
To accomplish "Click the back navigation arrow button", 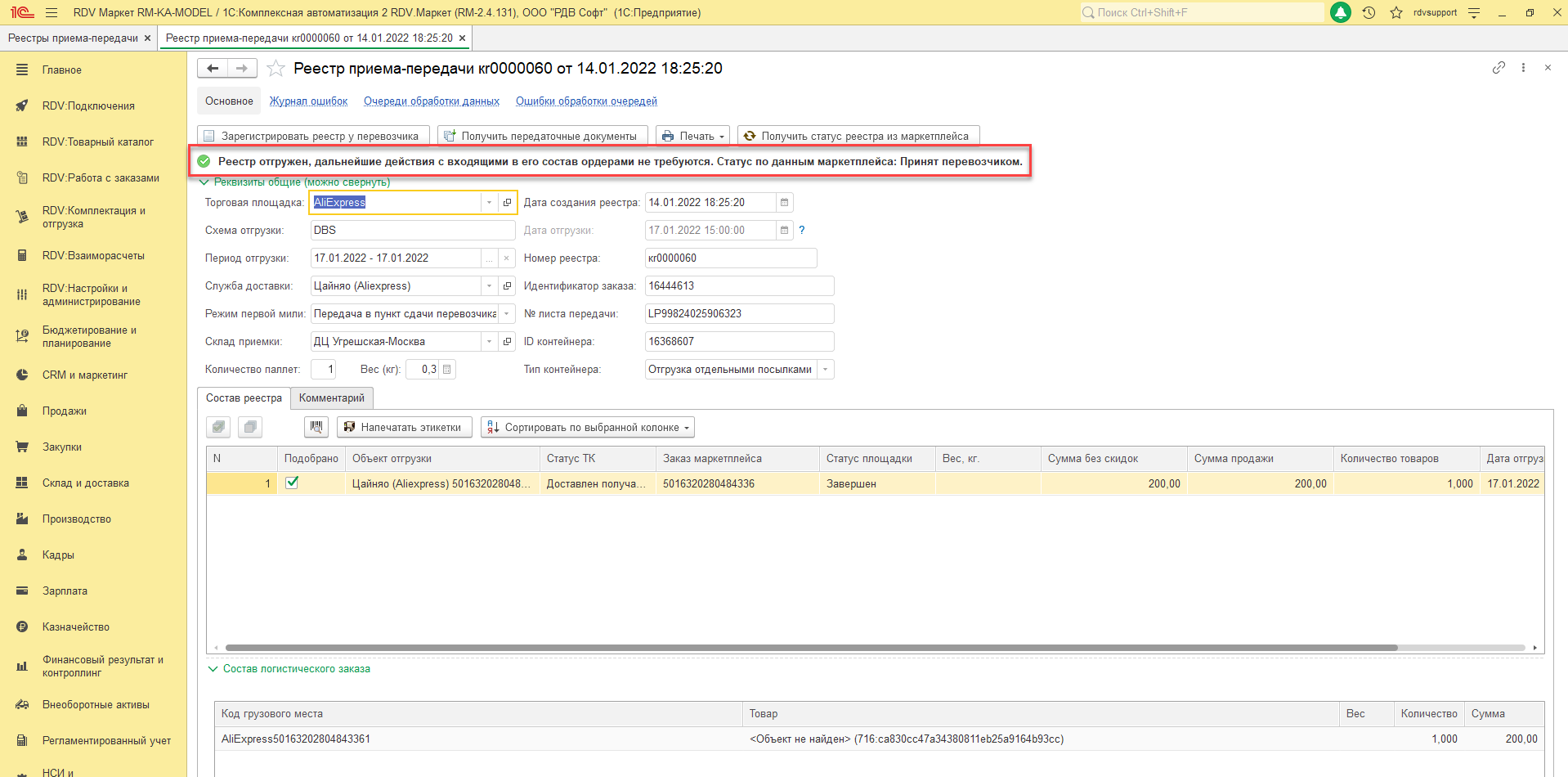I will (213, 69).
